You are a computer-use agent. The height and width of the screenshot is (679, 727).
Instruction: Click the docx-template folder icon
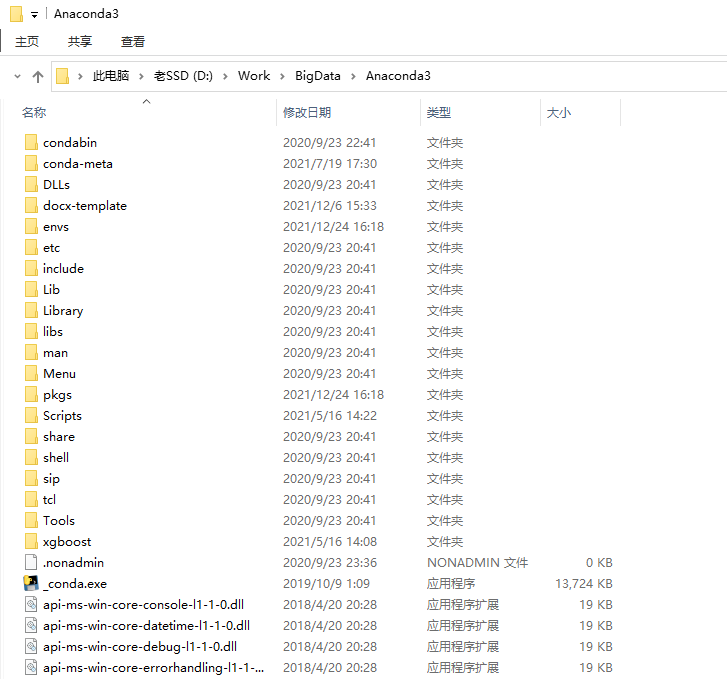tap(31, 205)
